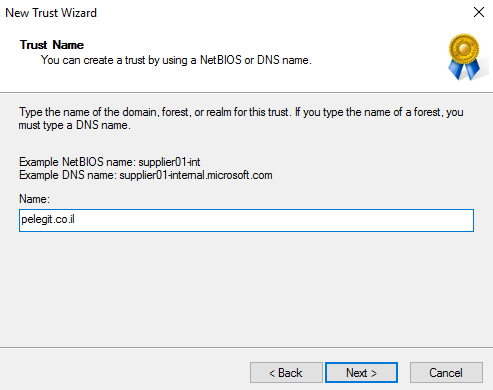Go back with the Back button
493x390 pixels.
(286, 372)
